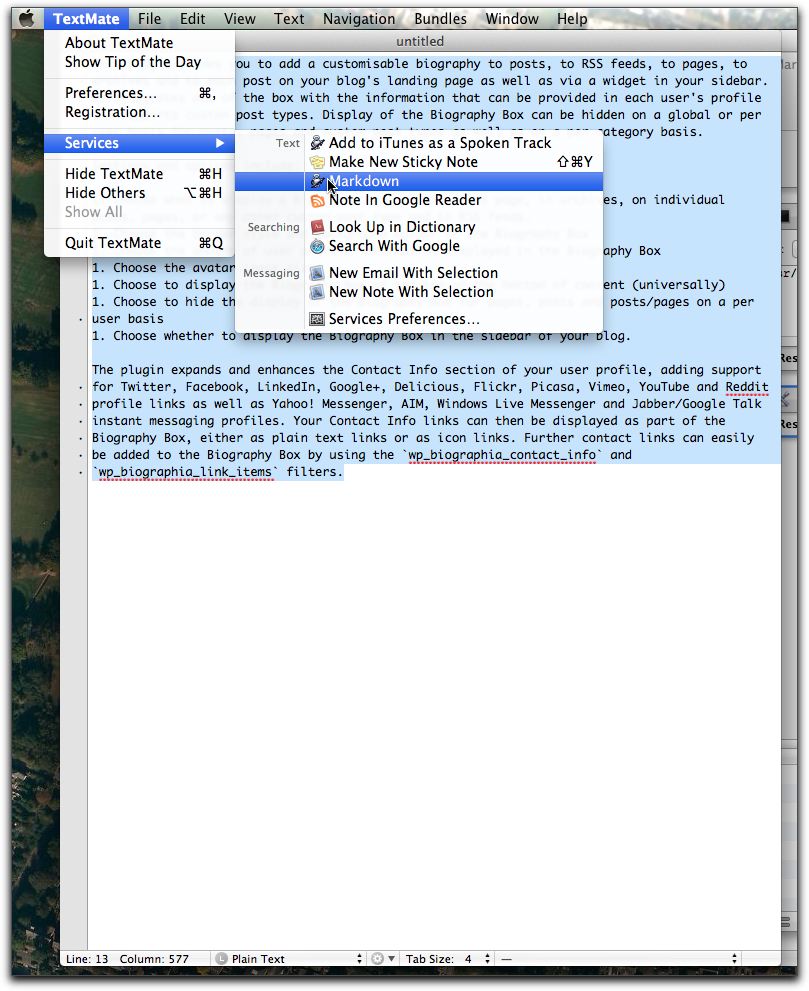
Task: Open the Plain Text language dropdown
Action: coord(289,958)
